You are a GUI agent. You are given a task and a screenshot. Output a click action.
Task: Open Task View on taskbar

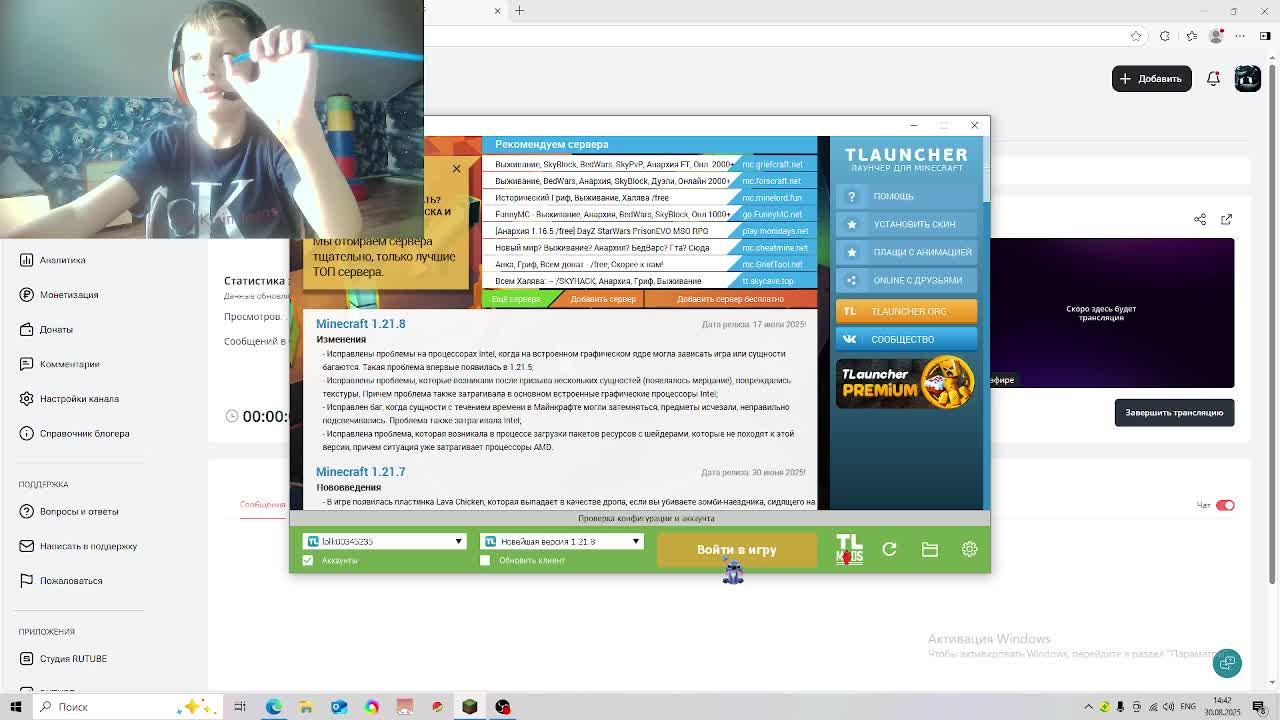coord(240,707)
